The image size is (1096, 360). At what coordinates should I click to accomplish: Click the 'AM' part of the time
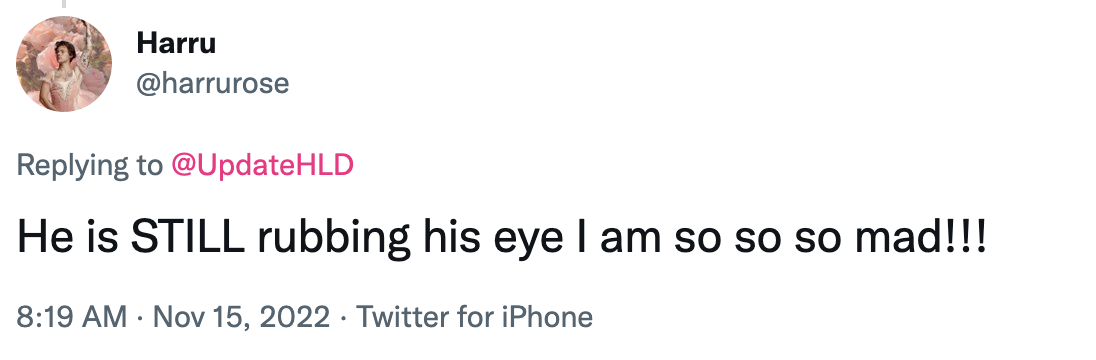pos(103,317)
